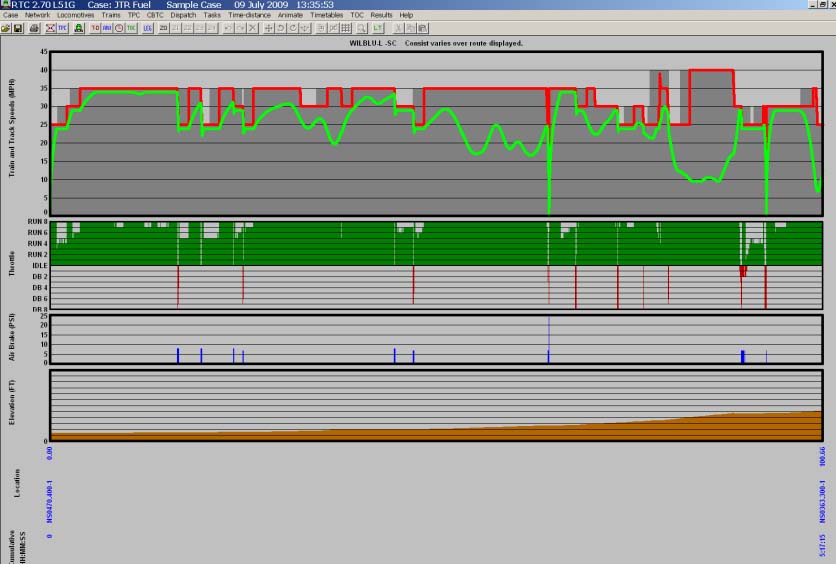The image size is (836, 564).
Task: Open the Dispatch menu
Action: [x=182, y=15]
